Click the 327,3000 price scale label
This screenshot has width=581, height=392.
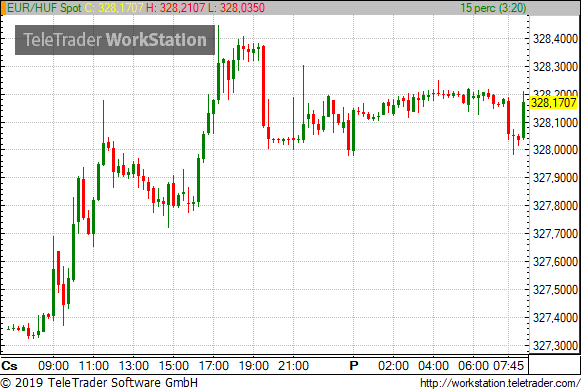click(x=555, y=346)
